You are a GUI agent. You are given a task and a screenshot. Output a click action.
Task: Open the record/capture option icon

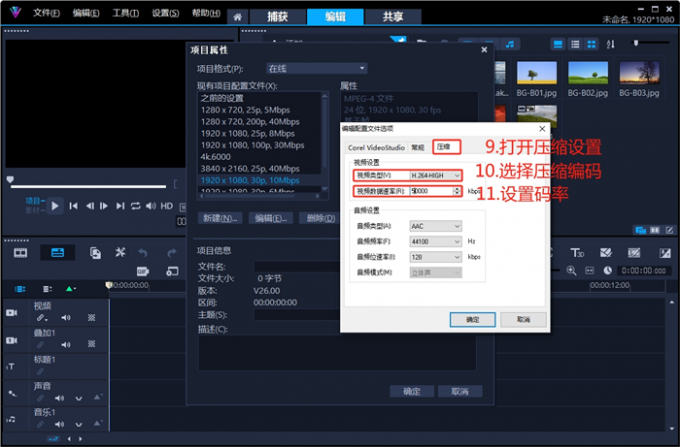point(95,253)
